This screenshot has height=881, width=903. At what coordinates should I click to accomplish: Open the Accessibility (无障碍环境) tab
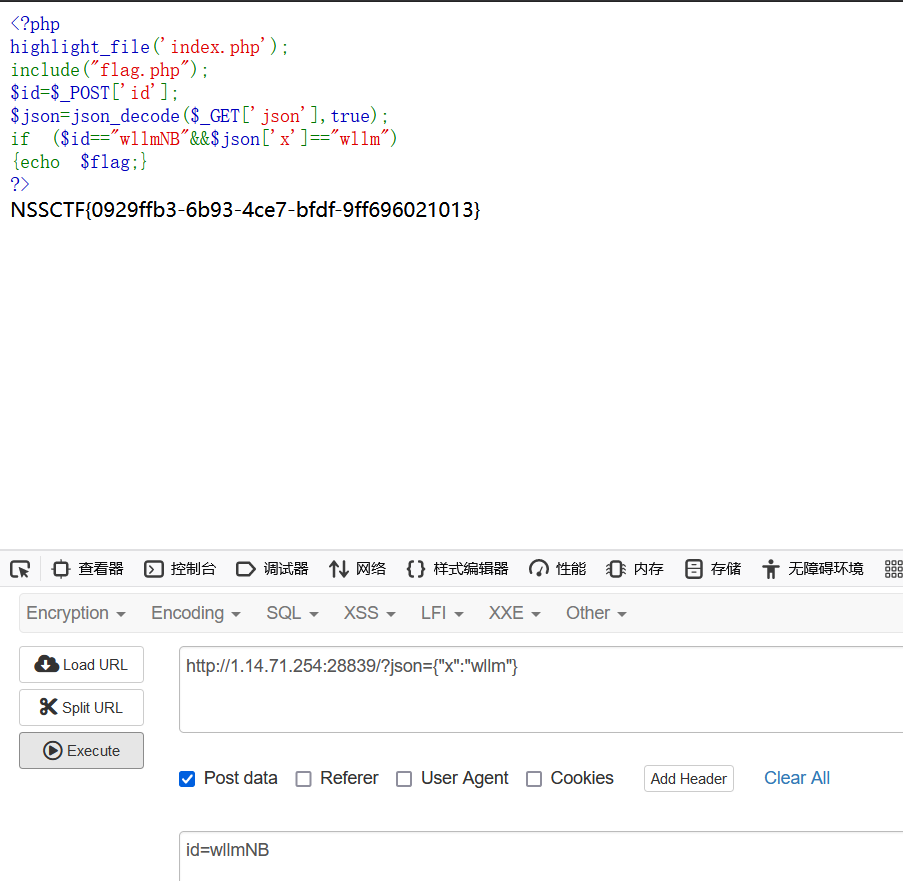(x=813, y=569)
